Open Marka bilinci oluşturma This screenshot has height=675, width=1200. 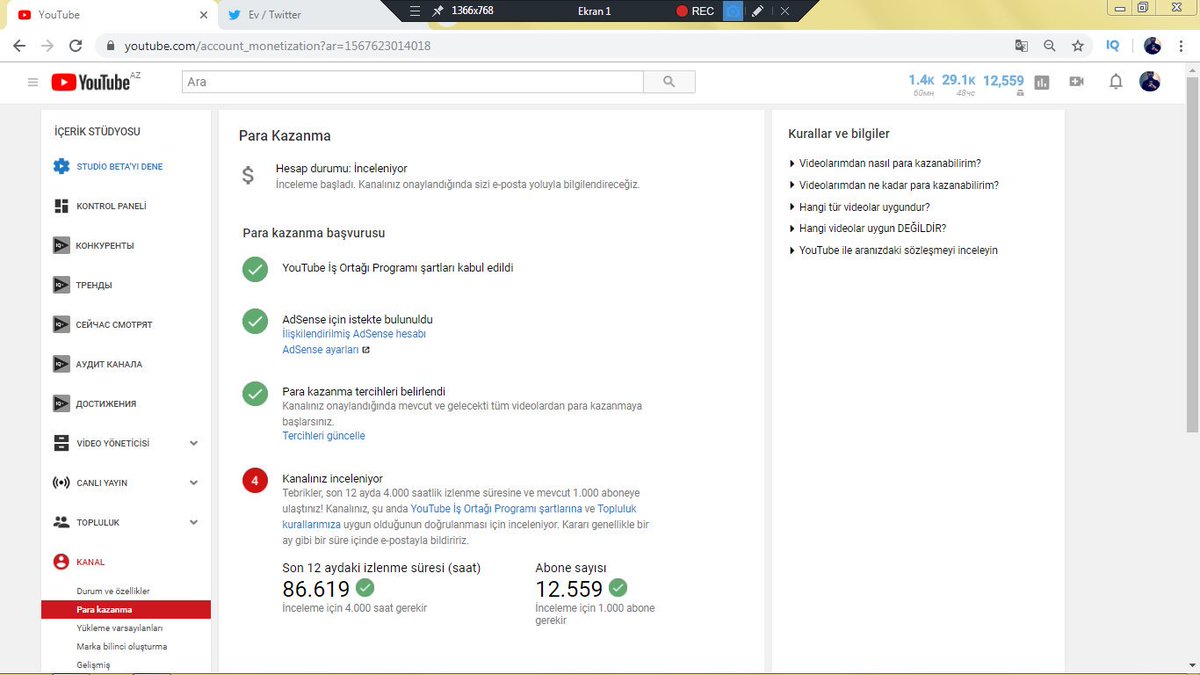[x=122, y=646]
